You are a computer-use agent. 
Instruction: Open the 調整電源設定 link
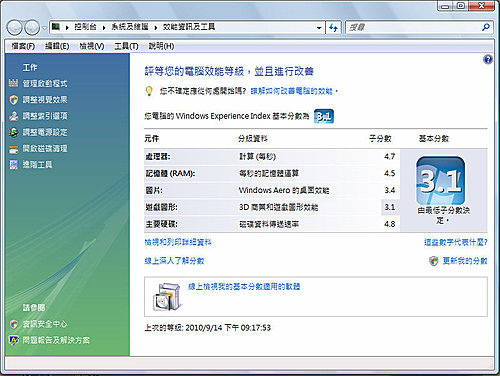45,132
